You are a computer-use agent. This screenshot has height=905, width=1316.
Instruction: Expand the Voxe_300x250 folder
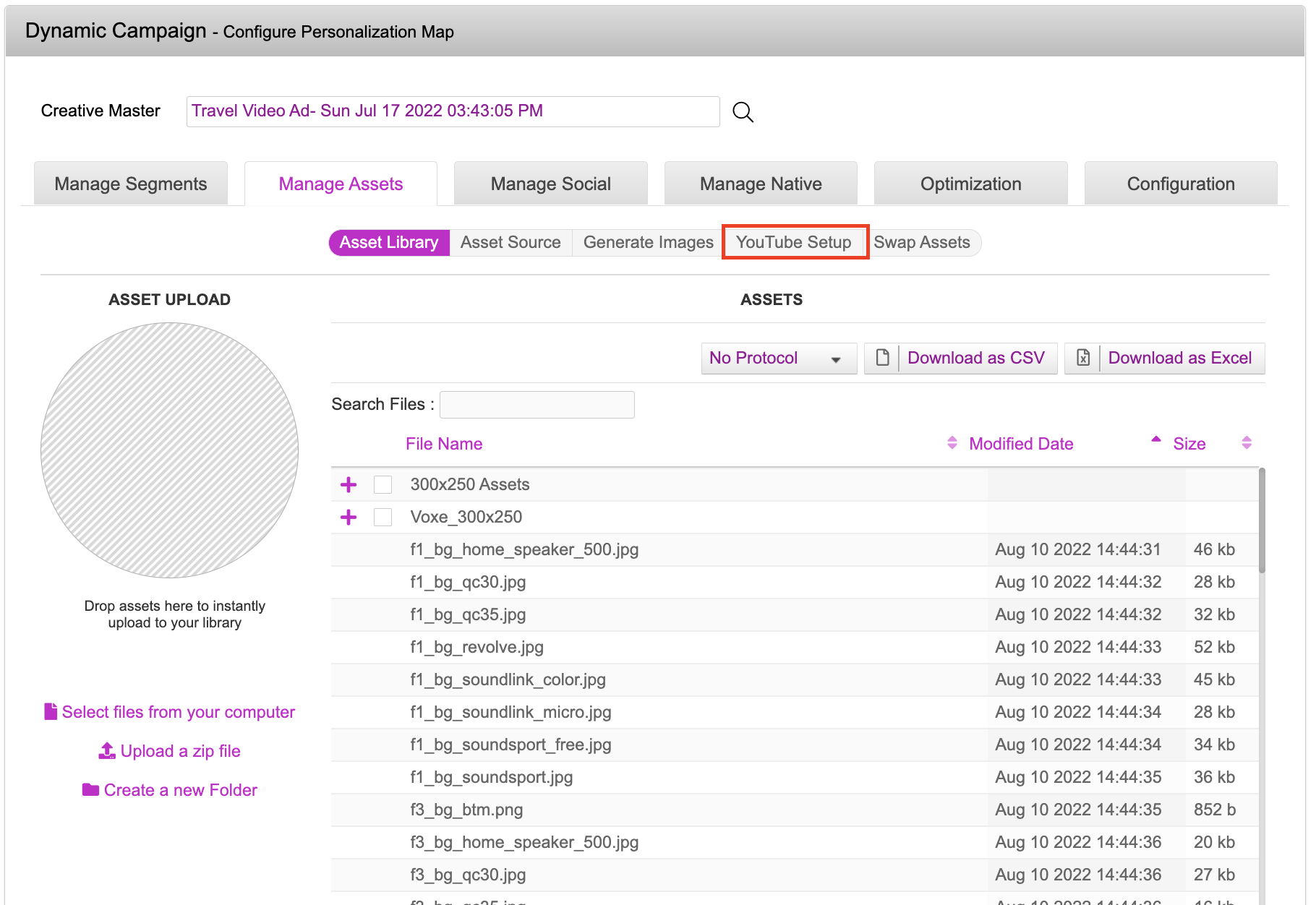[x=349, y=517]
